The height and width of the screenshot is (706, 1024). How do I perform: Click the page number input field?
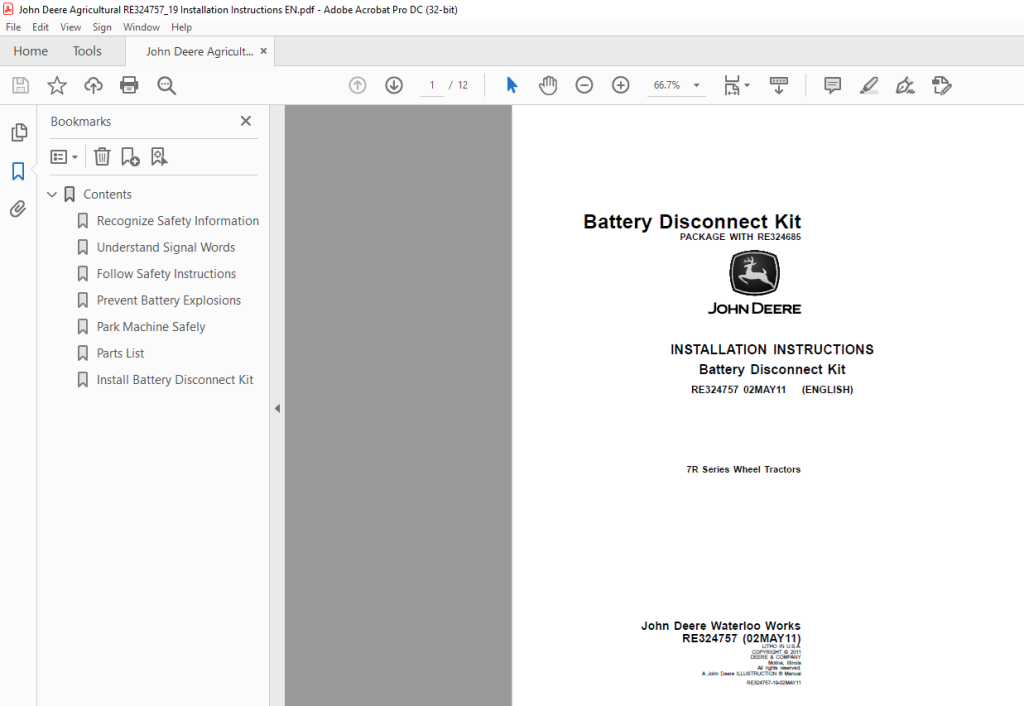pyautogui.click(x=432, y=86)
